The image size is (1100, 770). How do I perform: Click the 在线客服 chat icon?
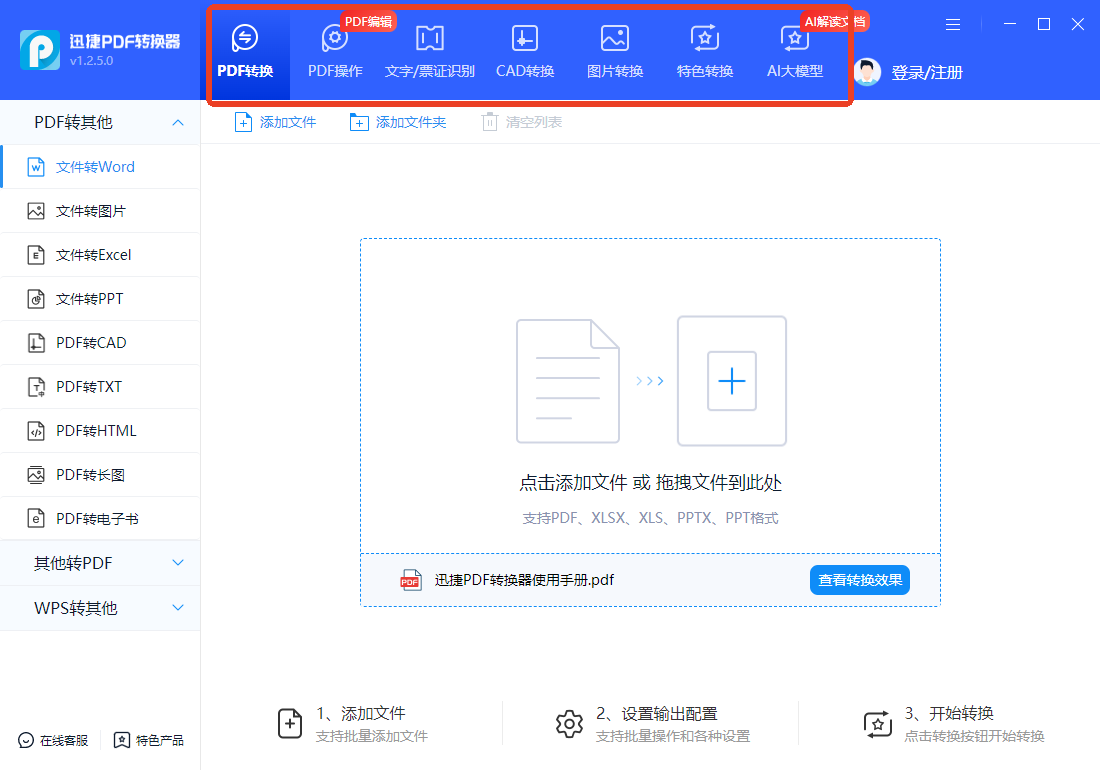pos(26,741)
